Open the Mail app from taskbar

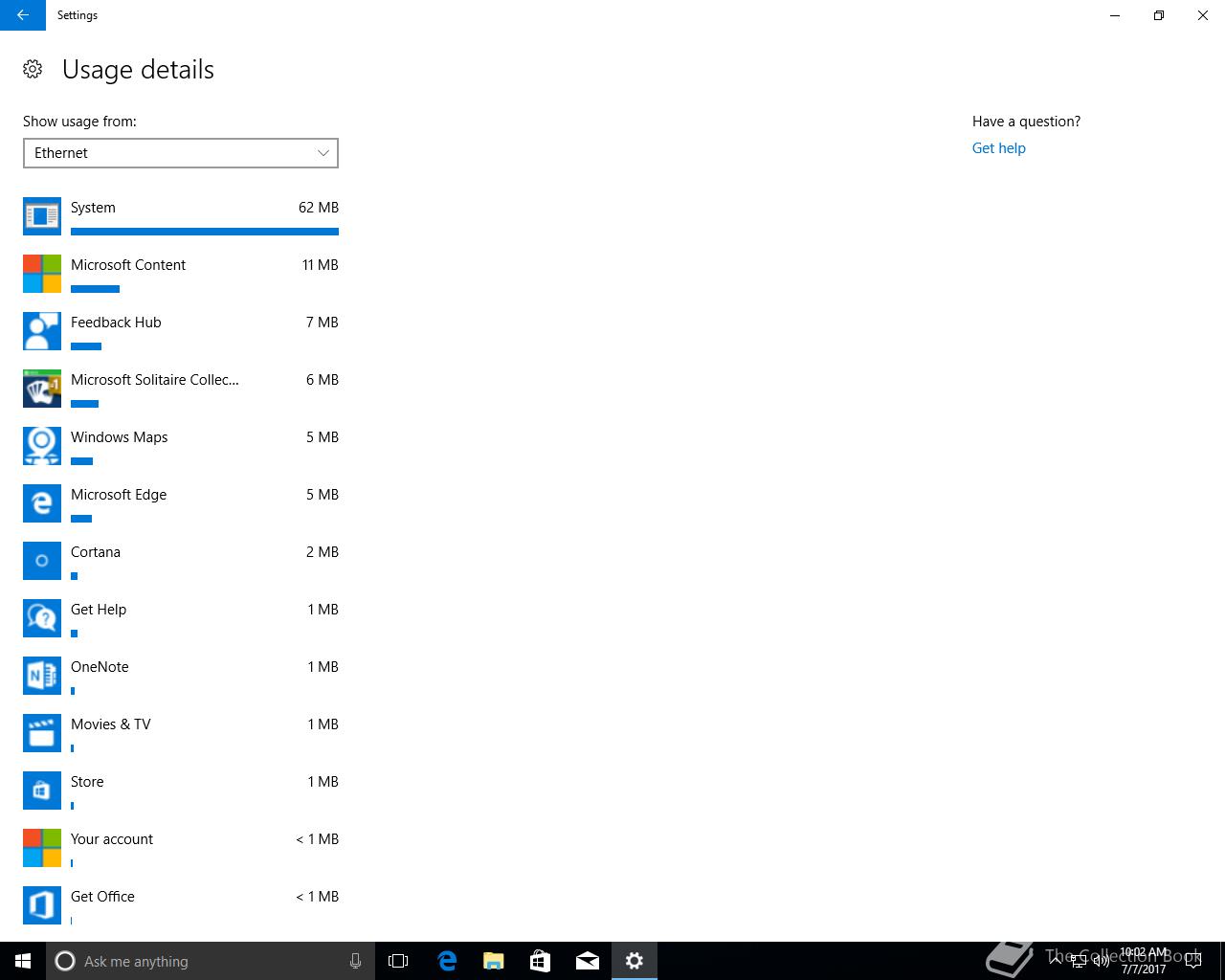tap(587, 961)
